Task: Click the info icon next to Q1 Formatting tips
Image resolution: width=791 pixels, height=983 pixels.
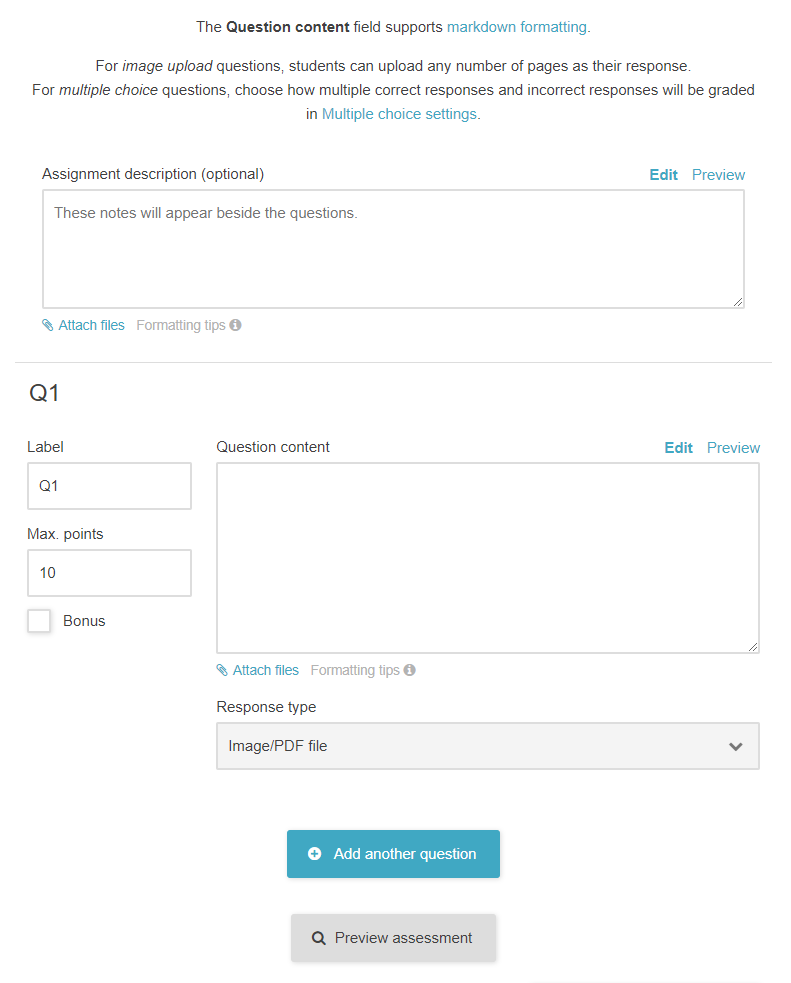Action: [410, 669]
